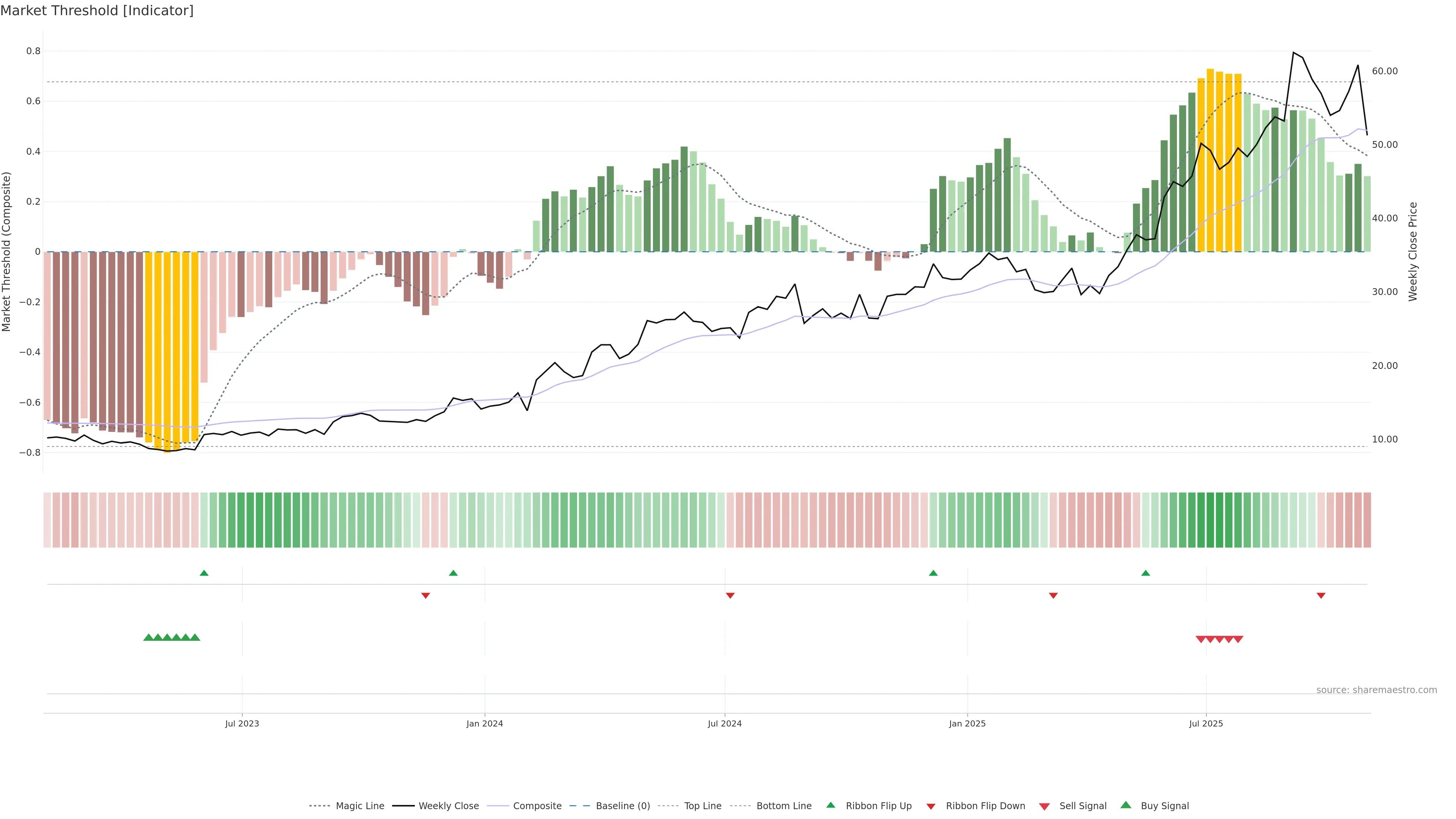Image resolution: width=1456 pixels, height=819 pixels.
Task: Click the 0.8 tick on the left axis
Action: (33, 51)
